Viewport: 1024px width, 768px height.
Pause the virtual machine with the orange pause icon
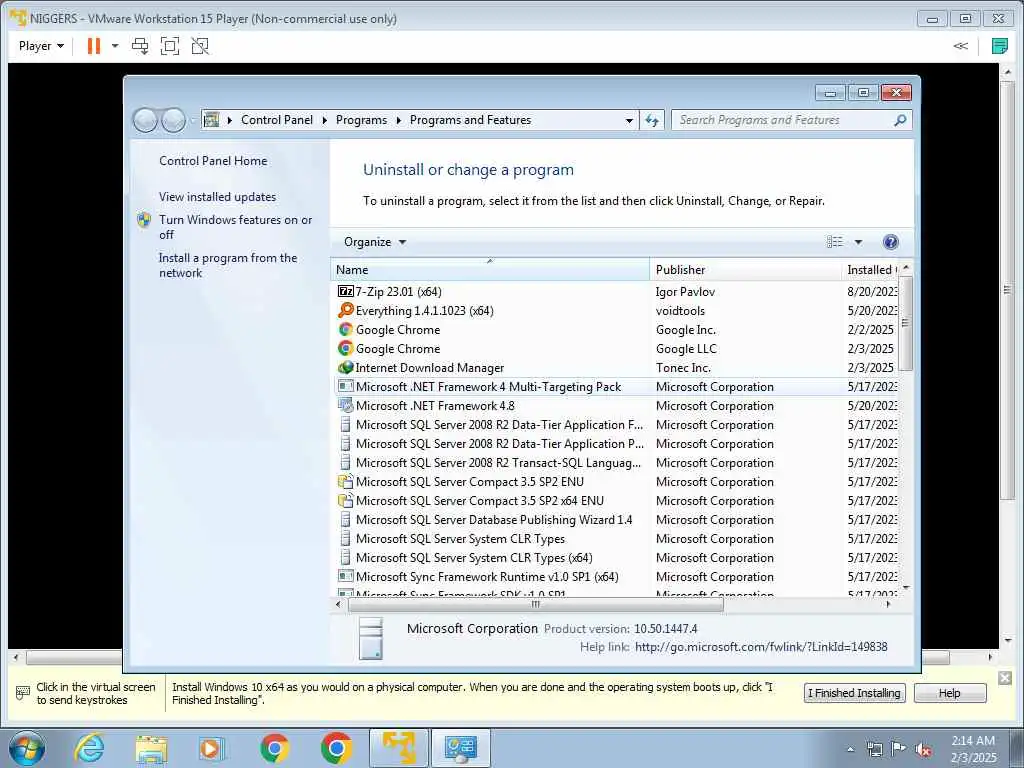(94, 46)
